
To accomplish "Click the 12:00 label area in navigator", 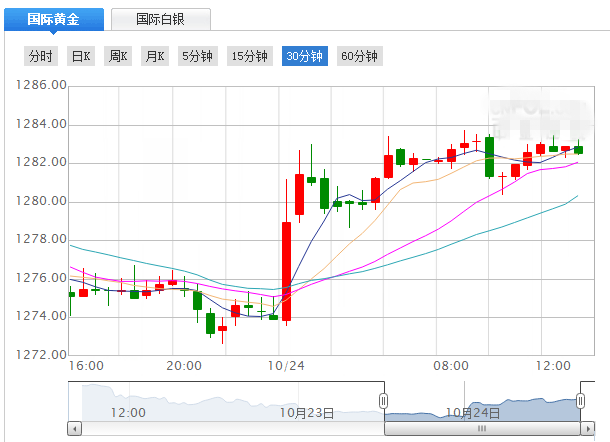I will [x=128, y=412].
